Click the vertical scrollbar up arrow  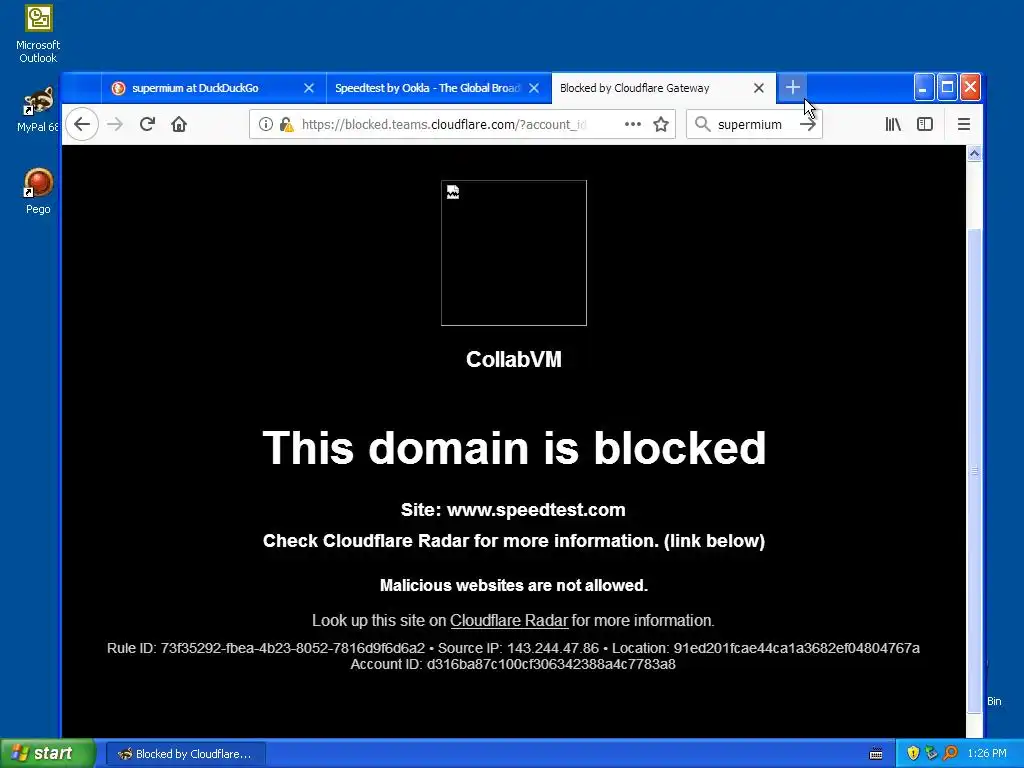[974, 153]
